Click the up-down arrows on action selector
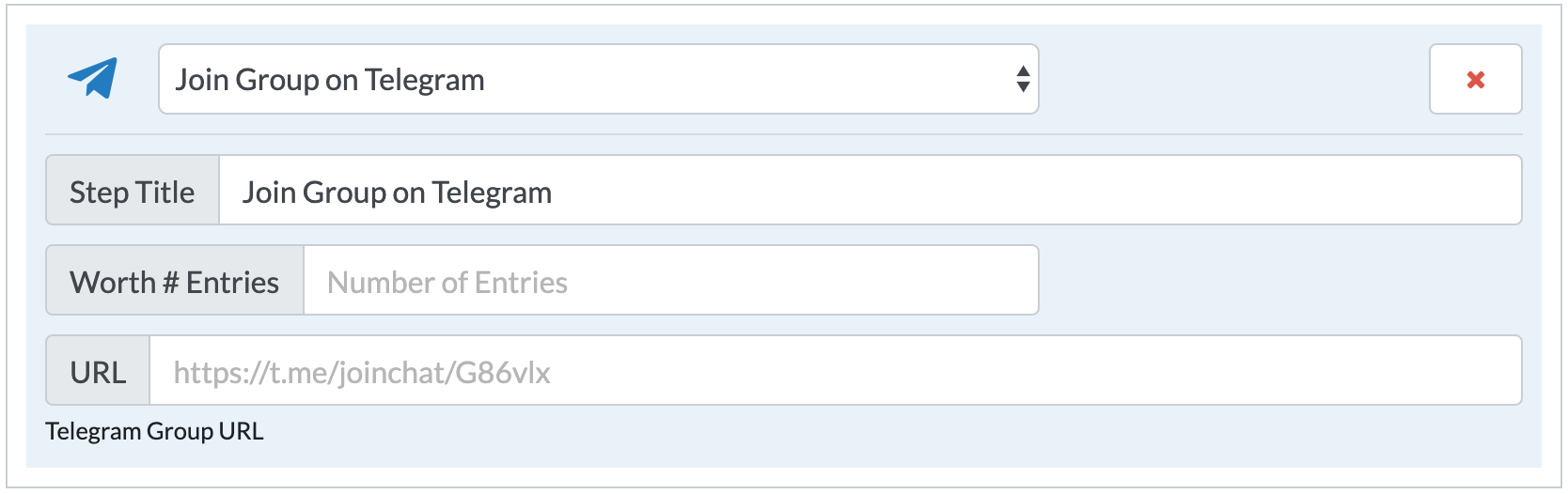 tap(1023, 79)
